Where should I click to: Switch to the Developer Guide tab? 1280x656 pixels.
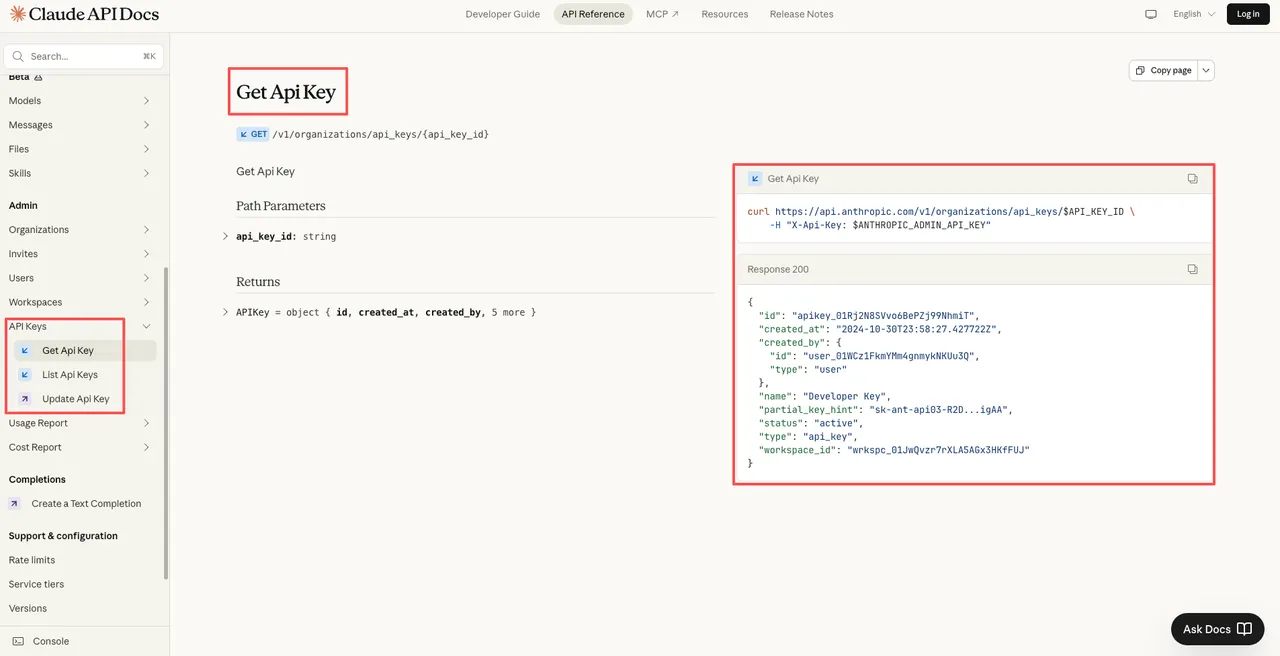[502, 14]
